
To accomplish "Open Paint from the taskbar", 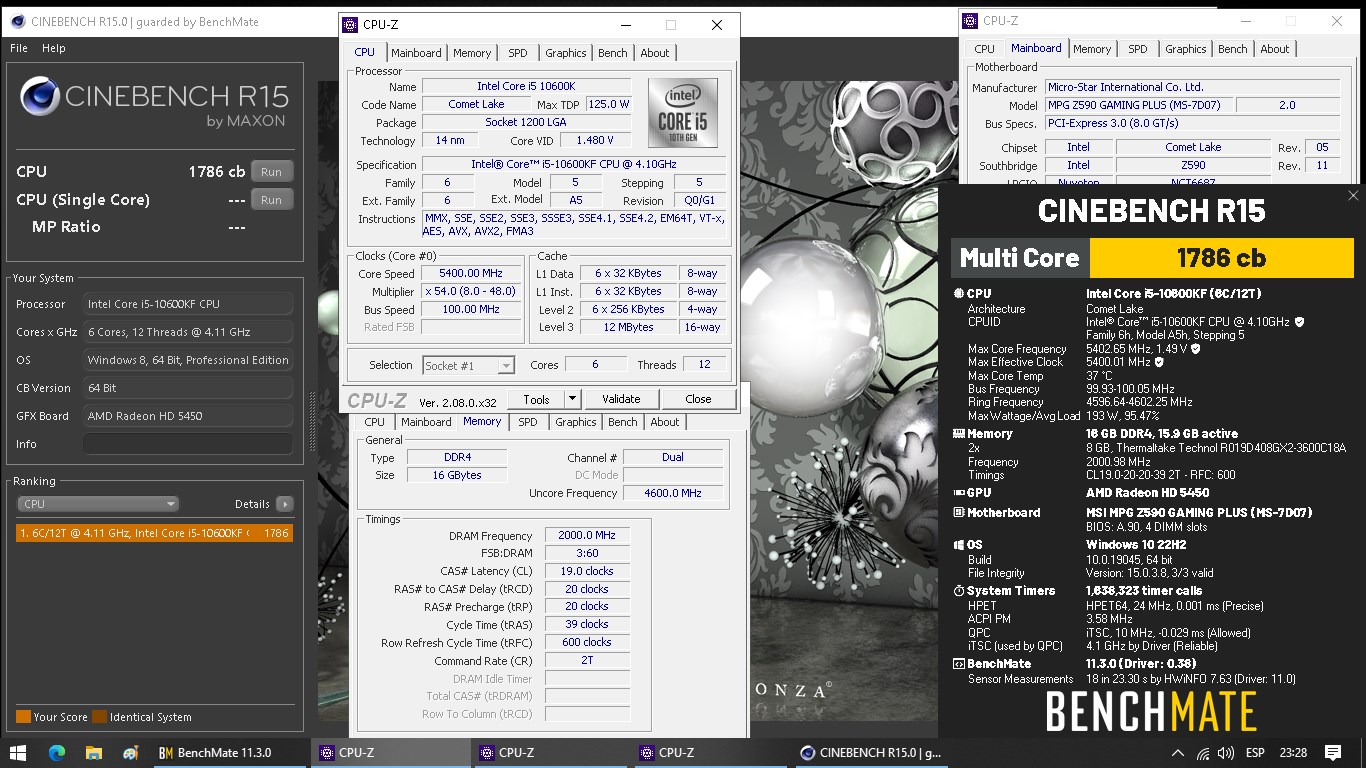I will tap(130, 752).
